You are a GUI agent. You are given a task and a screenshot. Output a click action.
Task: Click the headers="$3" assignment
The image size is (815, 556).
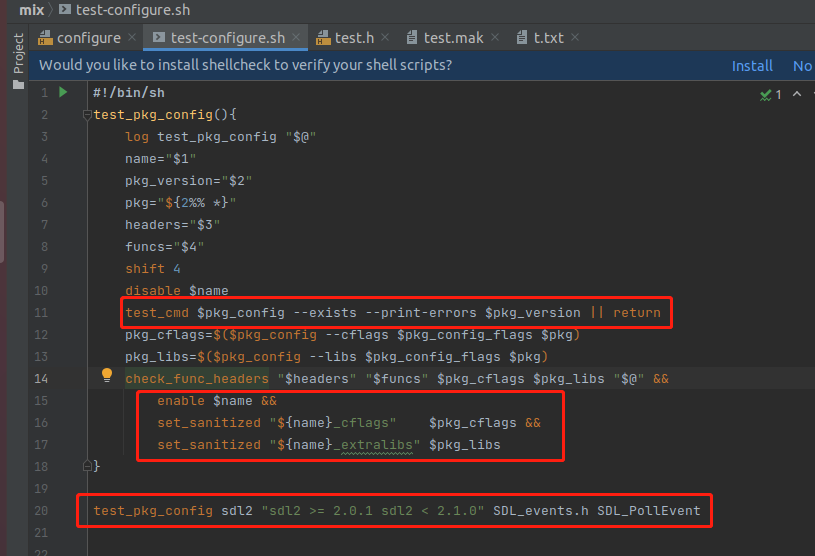click(173, 225)
